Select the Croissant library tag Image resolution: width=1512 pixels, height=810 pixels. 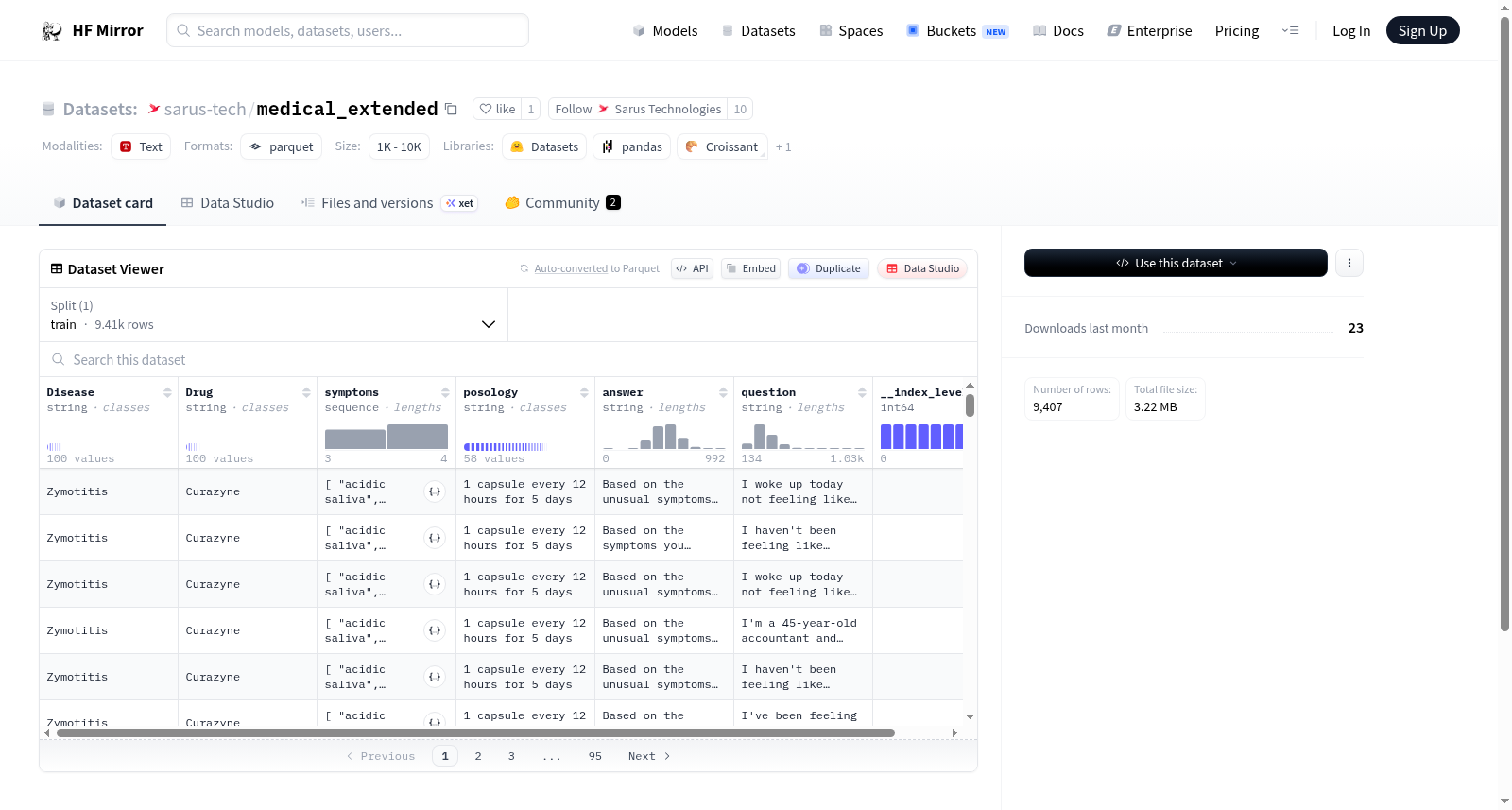pyautogui.click(x=722, y=146)
